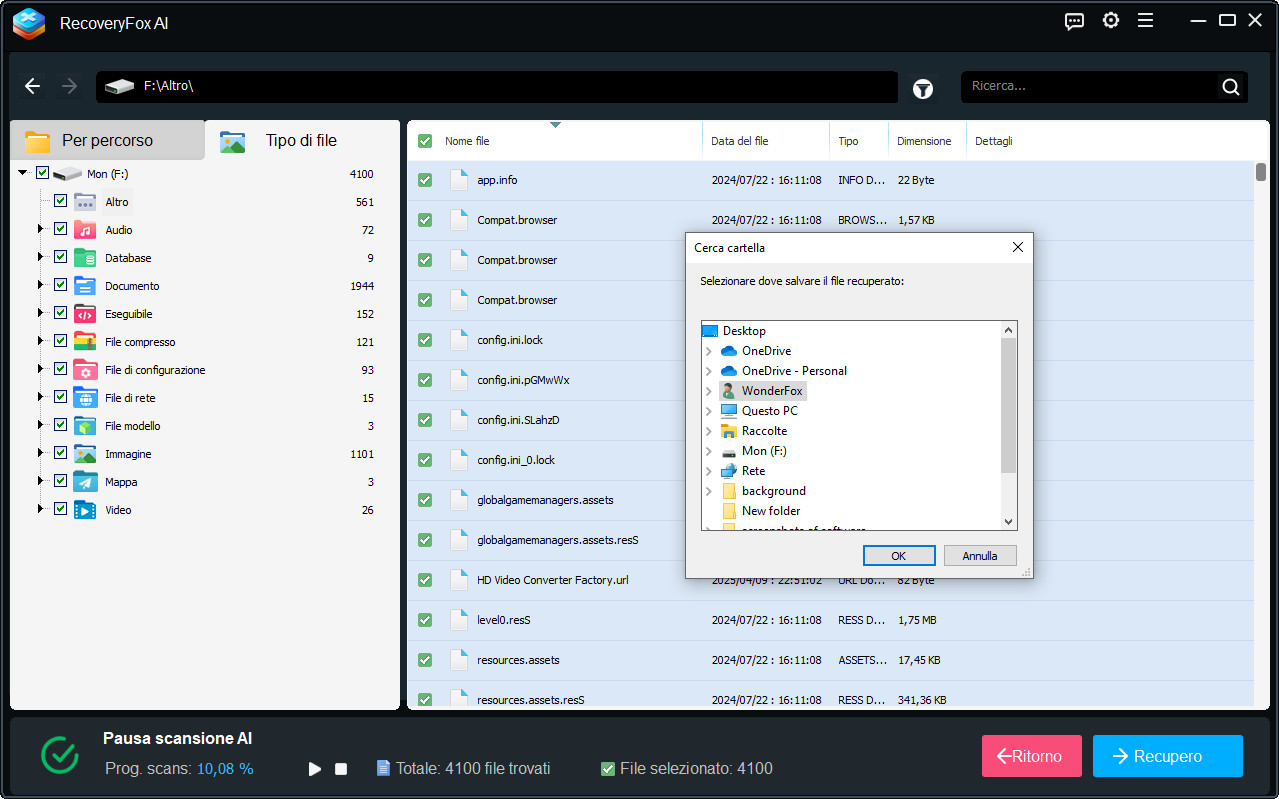Go forward with the right arrow
The width and height of the screenshot is (1279, 799).
(x=69, y=86)
